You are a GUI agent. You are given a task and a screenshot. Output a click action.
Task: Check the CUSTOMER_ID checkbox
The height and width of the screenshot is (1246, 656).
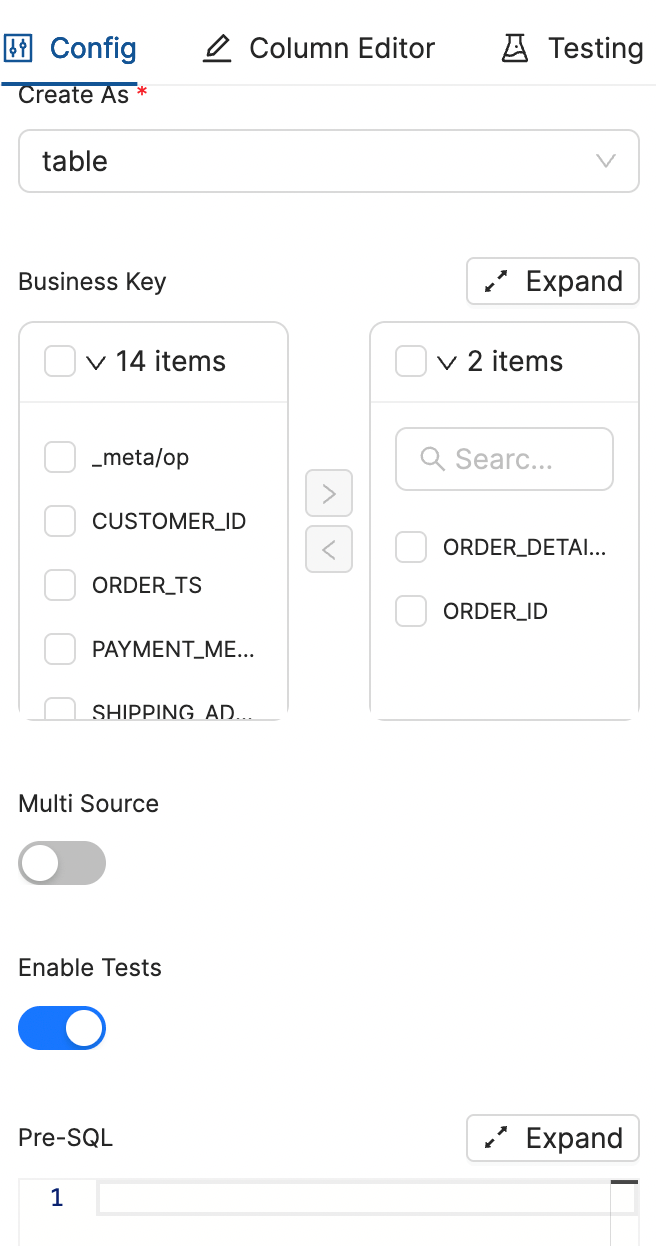[x=59, y=520]
